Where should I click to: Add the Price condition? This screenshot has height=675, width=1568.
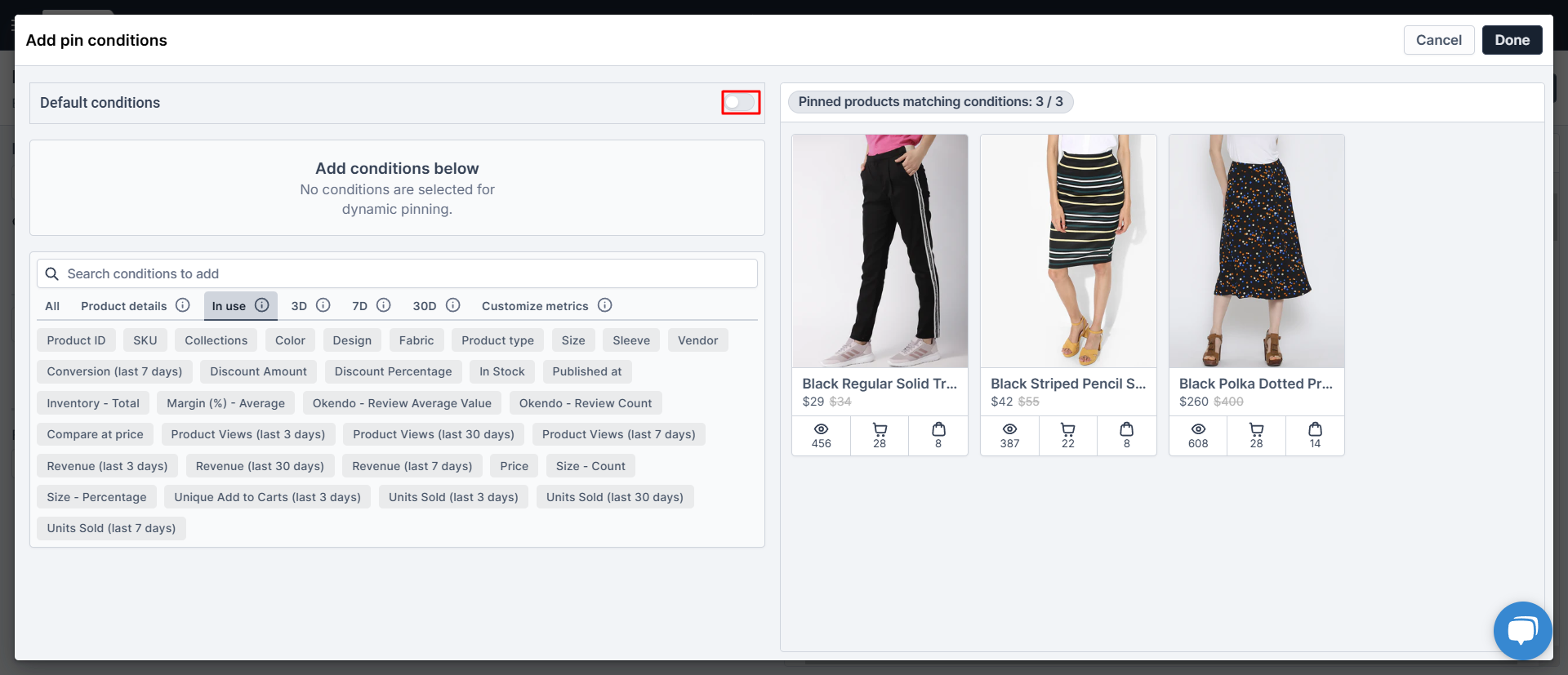pyautogui.click(x=514, y=466)
